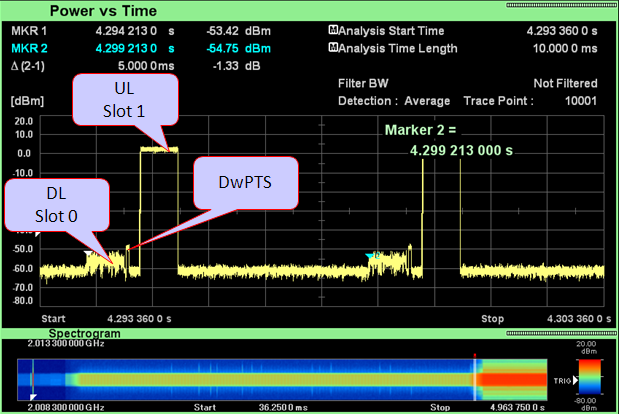Click the -80.0 level axis label

pos(23,301)
